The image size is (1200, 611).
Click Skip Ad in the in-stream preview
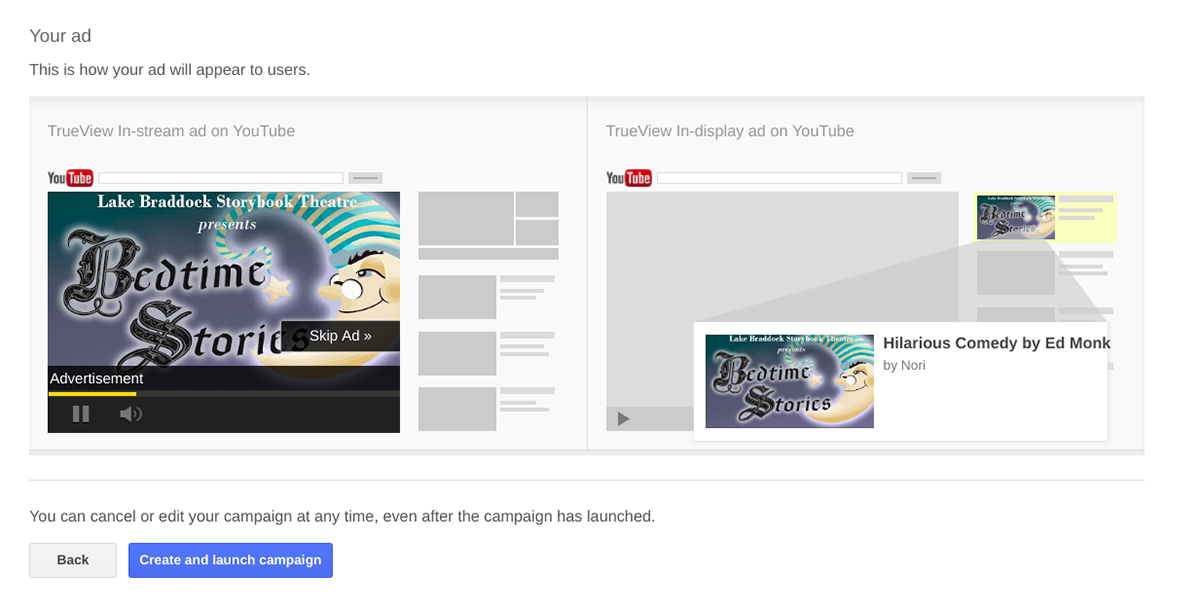point(340,336)
